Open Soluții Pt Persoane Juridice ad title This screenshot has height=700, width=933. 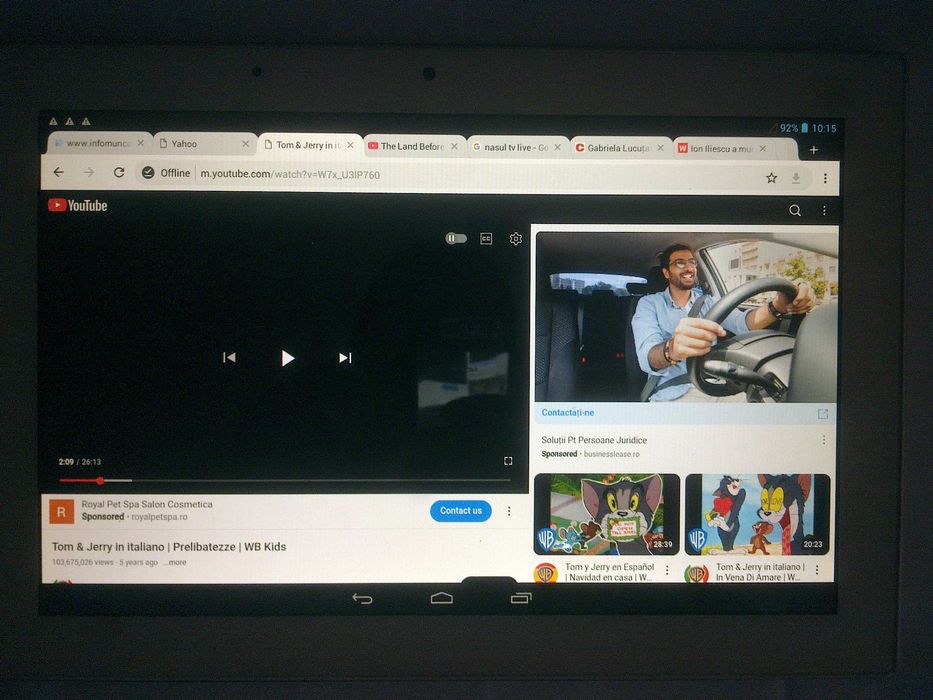pyautogui.click(x=594, y=440)
